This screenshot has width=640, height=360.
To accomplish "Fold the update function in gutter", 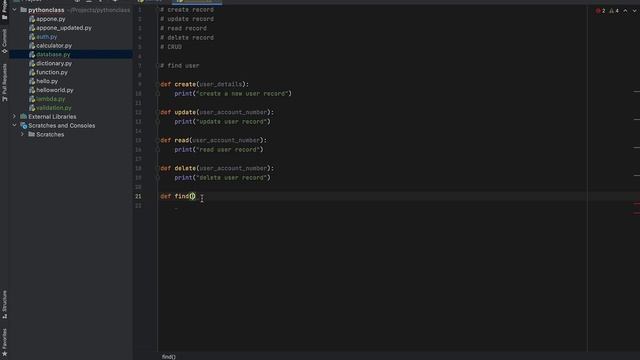I will [x=158, y=112].
